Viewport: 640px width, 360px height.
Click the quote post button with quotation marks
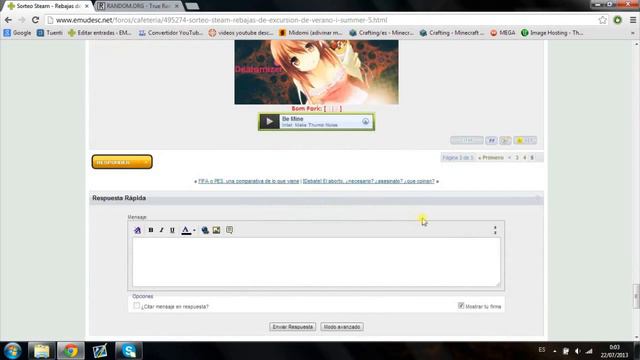point(491,140)
